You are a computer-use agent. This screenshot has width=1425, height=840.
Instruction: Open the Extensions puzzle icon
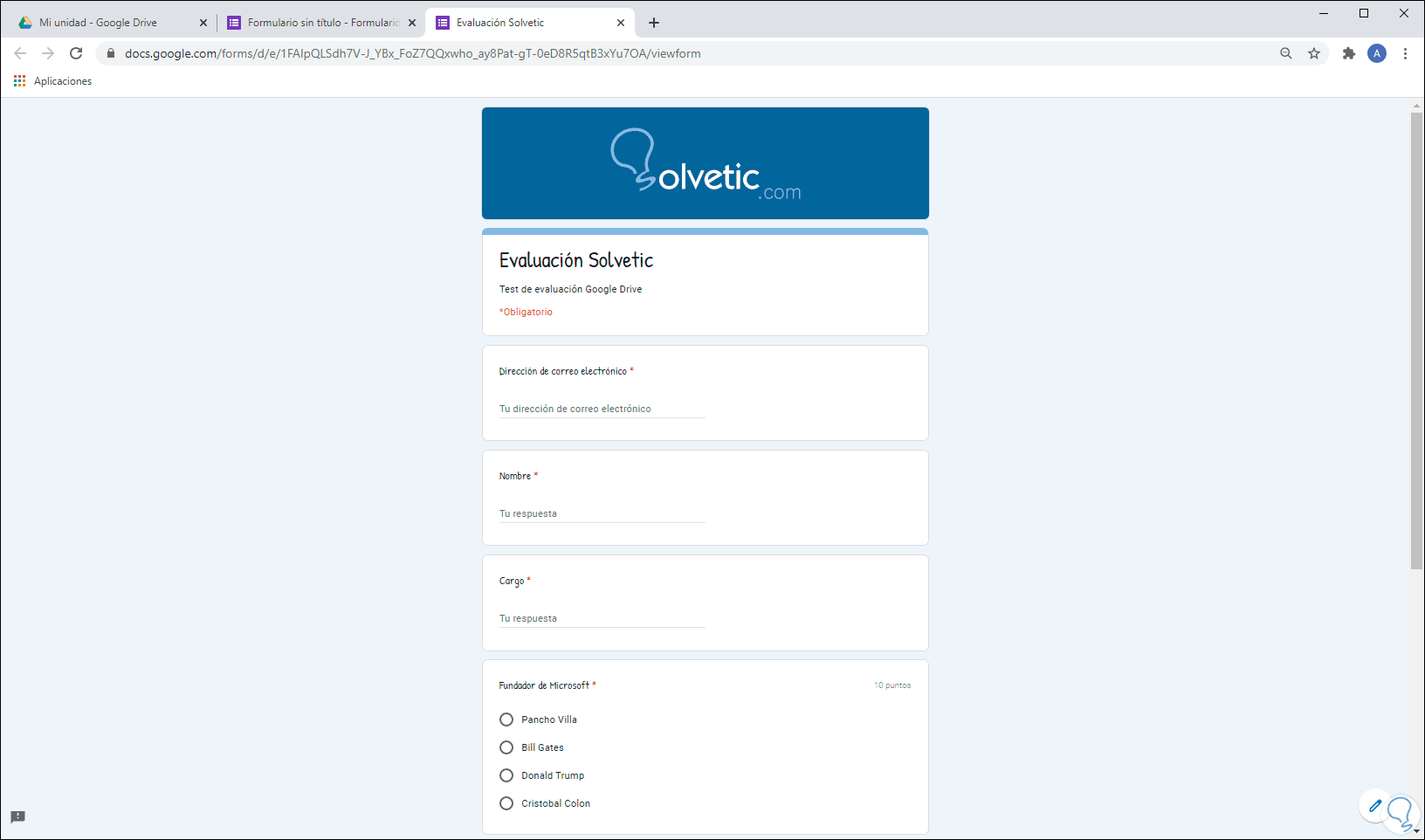pos(1349,53)
